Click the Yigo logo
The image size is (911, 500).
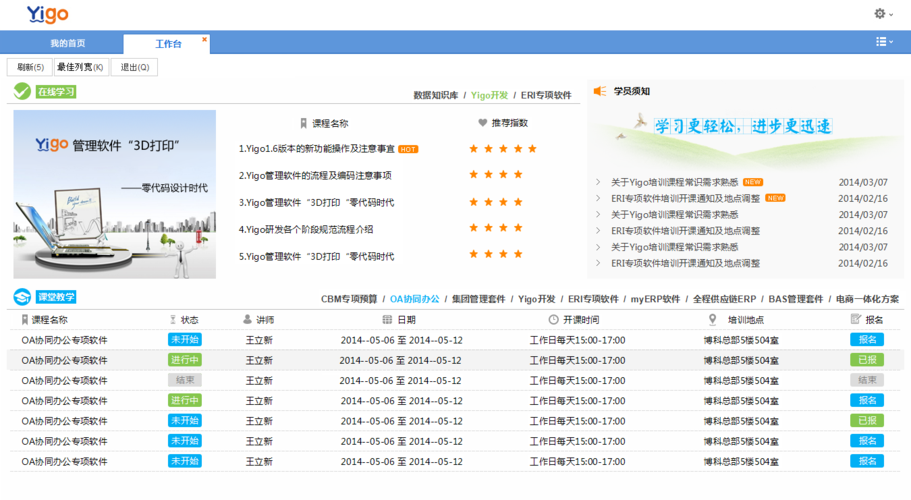[x=48, y=14]
